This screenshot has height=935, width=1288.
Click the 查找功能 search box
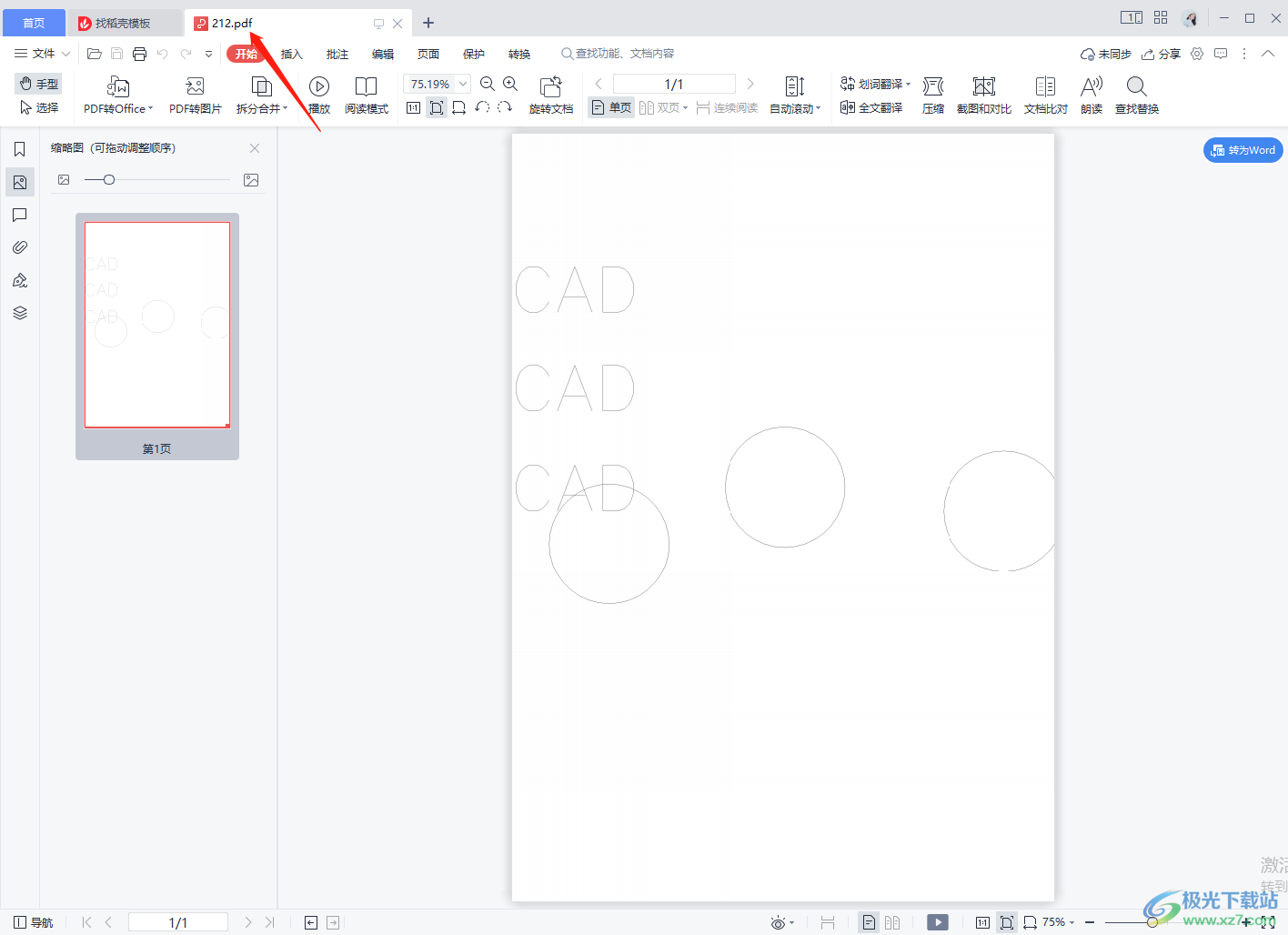coord(619,54)
